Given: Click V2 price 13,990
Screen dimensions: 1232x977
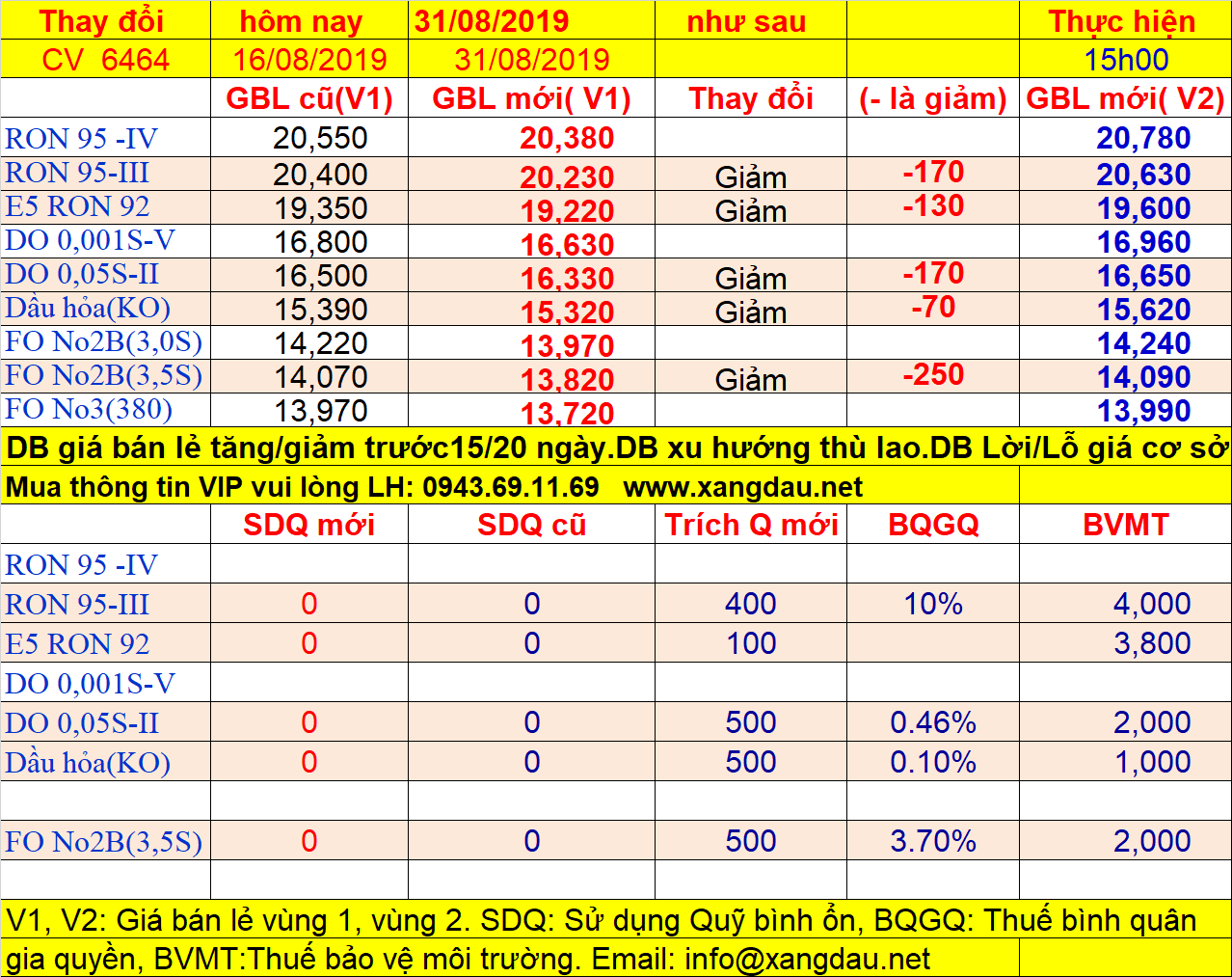Looking at the screenshot, I should tap(1143, 411).
